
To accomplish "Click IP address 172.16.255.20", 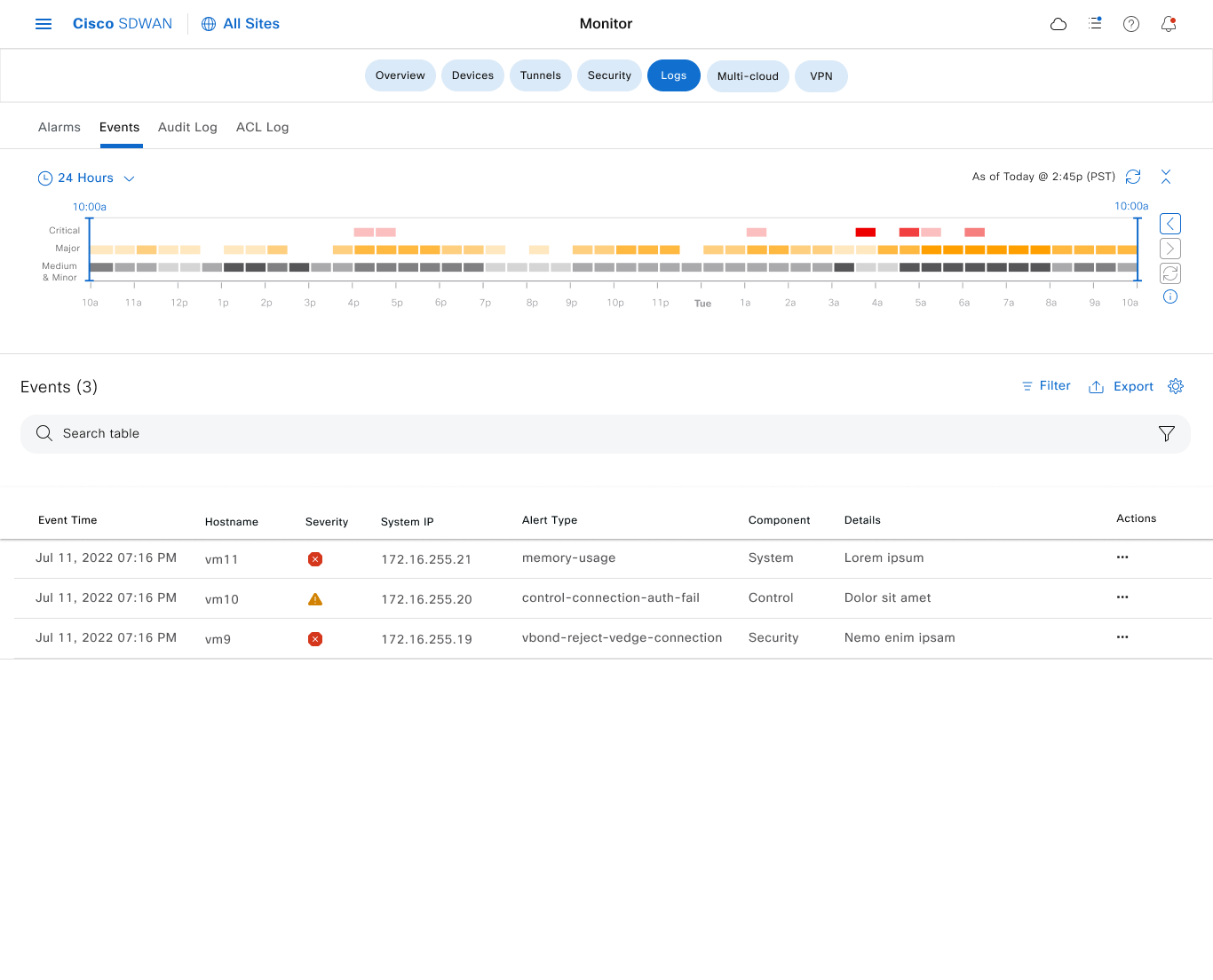I will tap(426, 599).
